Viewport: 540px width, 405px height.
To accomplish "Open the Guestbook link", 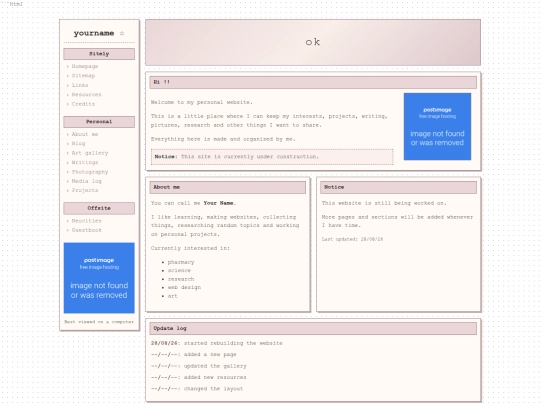I will tap(86, 230).
